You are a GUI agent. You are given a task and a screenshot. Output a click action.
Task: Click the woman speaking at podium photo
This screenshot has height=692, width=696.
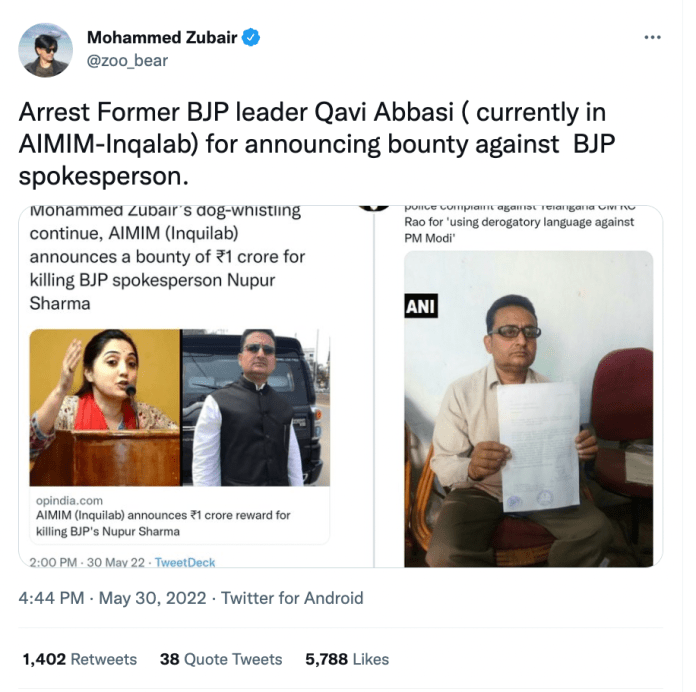click(105, 407)
